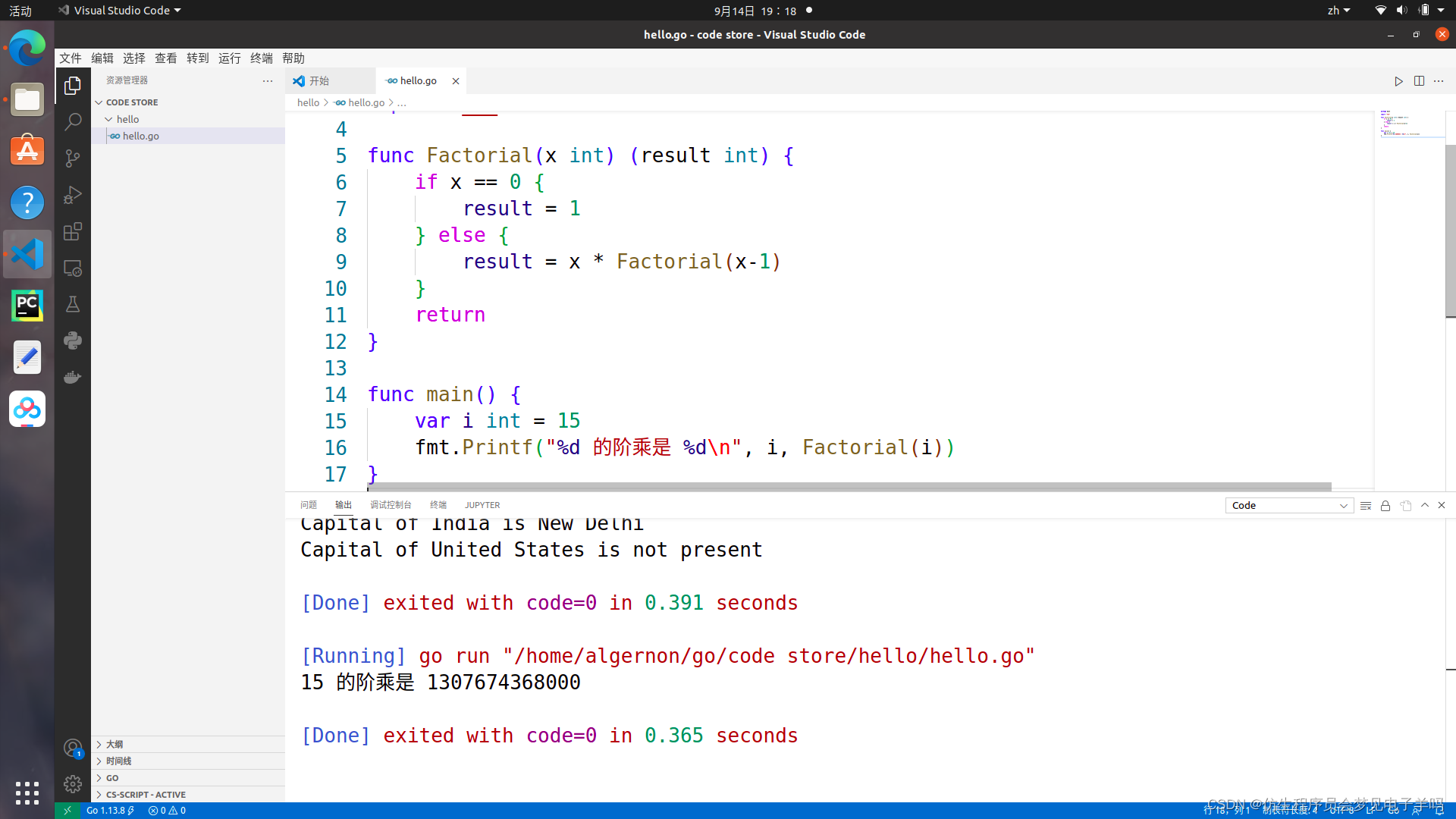Screen dimensions: 1456x819
Task: Open the 转到 menu
Action: [198, 58]
